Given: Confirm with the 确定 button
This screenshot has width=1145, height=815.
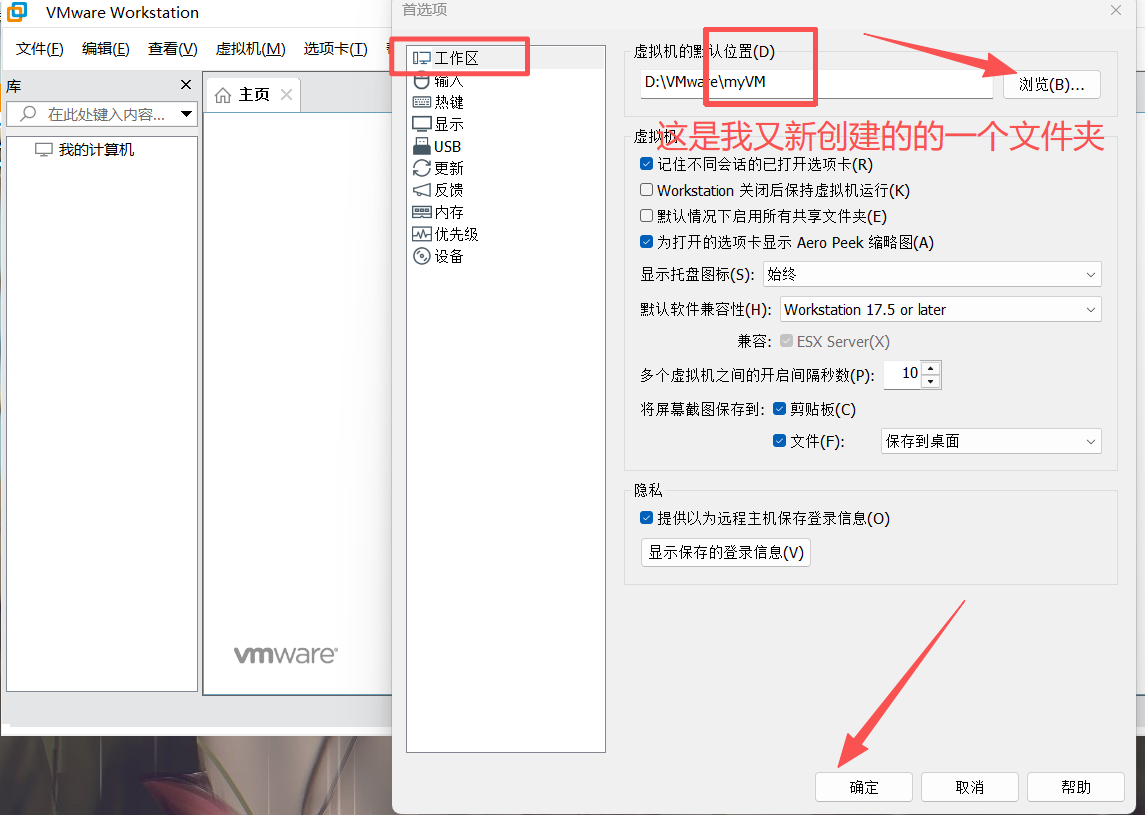Looking at the screenshot, I should 864,787.
